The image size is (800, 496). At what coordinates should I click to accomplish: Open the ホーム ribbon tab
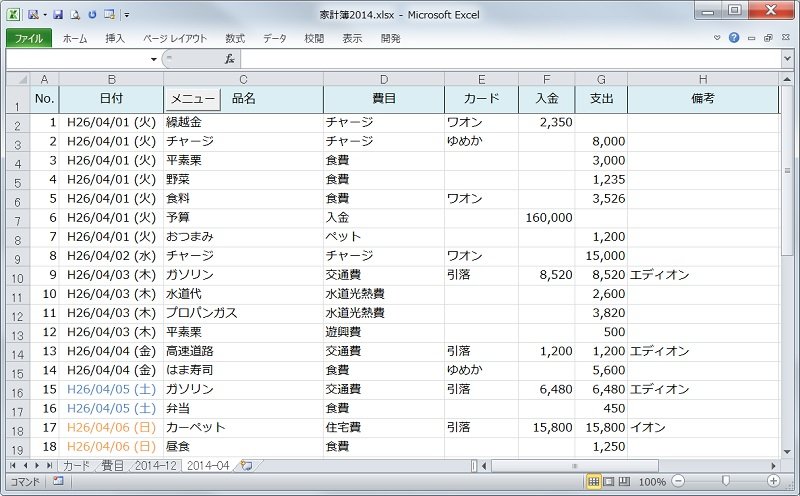(x=75, y=38)
